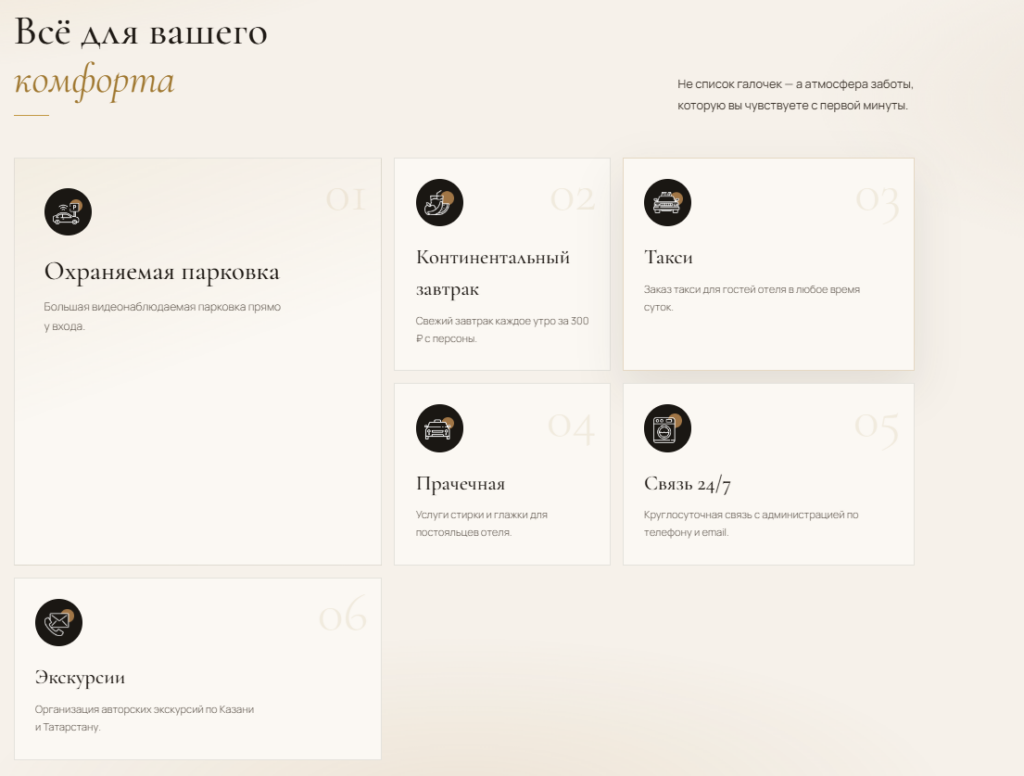Viewport: 1024px width, 776px height.
Task: Click the Связь 24/7 title
Action: (x=687, y=484)
